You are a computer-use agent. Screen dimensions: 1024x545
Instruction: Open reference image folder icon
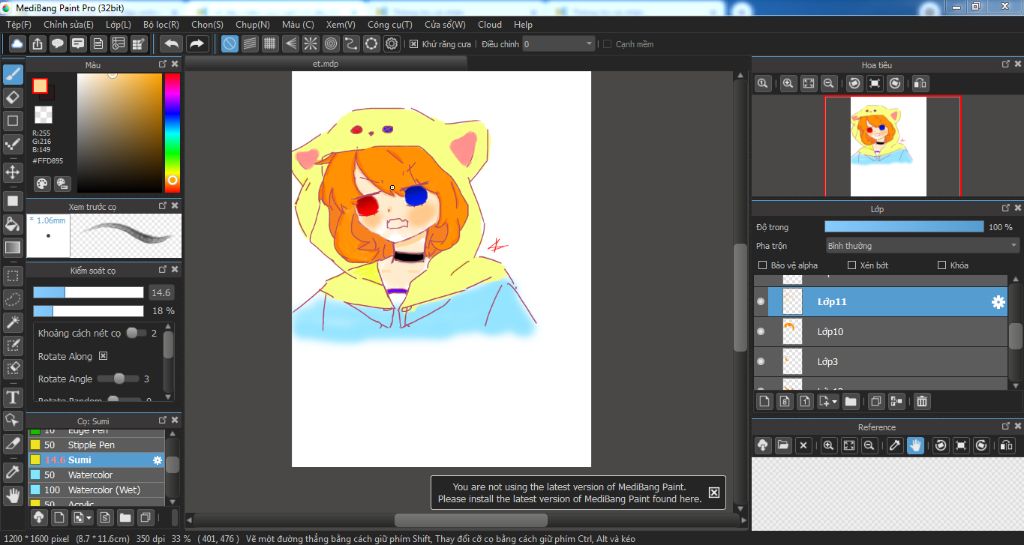783,445
